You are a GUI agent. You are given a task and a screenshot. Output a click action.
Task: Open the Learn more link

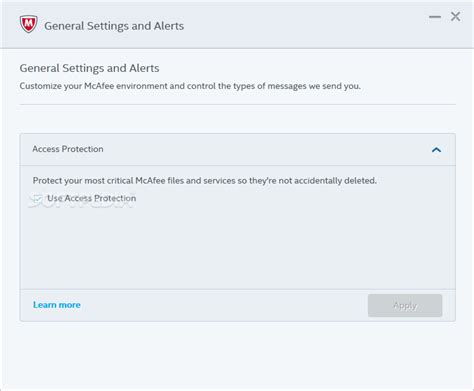coord(57,305)
